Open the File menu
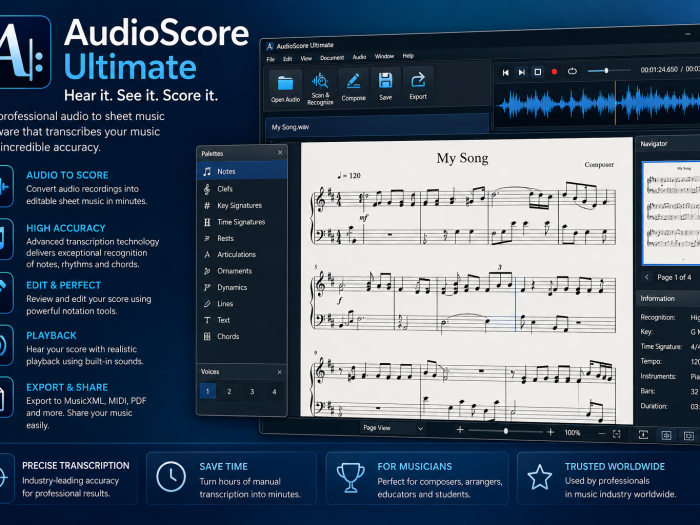This screenshot has width=700, height=525. (271, 59)
